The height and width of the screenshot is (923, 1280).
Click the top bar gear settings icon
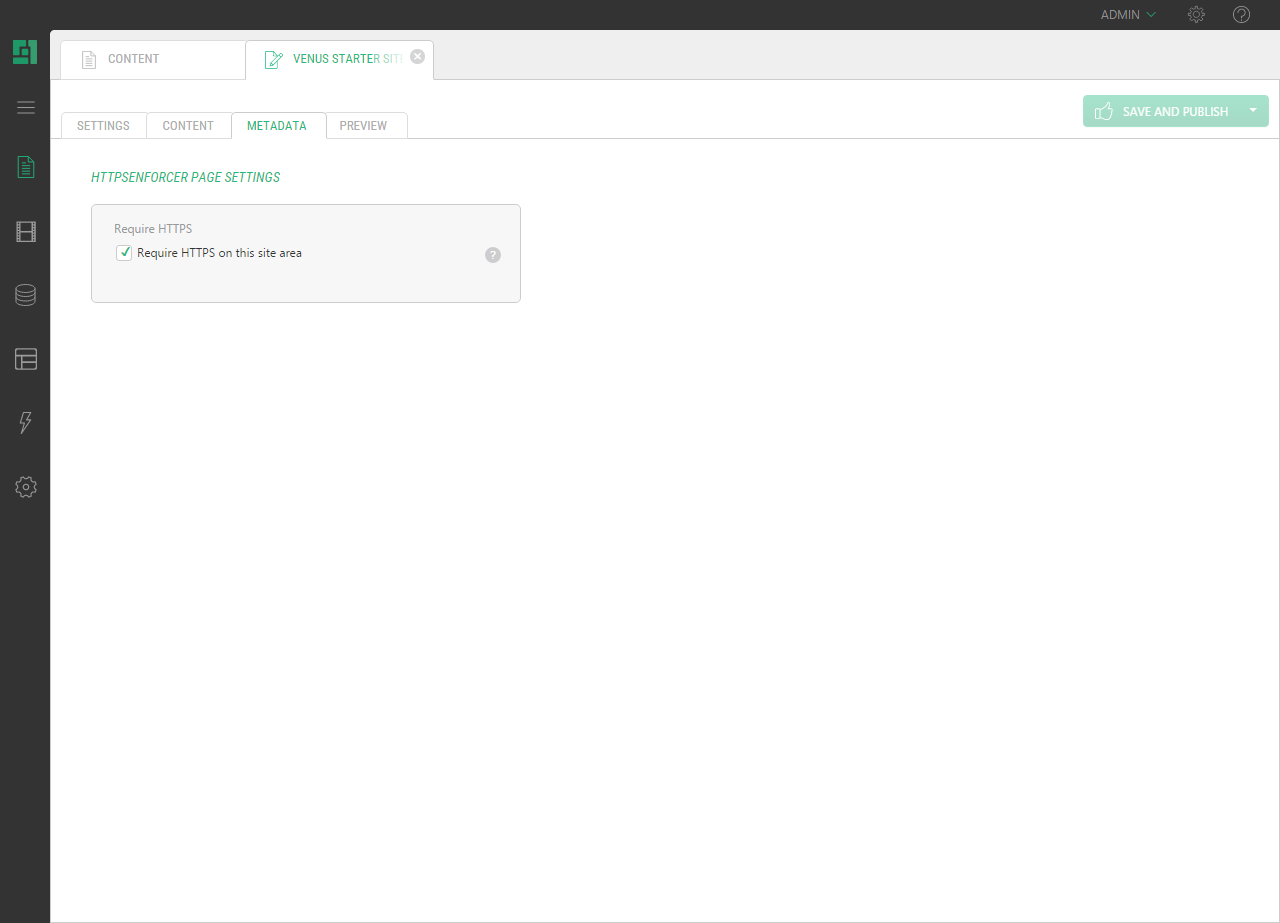click(1196, 15)
